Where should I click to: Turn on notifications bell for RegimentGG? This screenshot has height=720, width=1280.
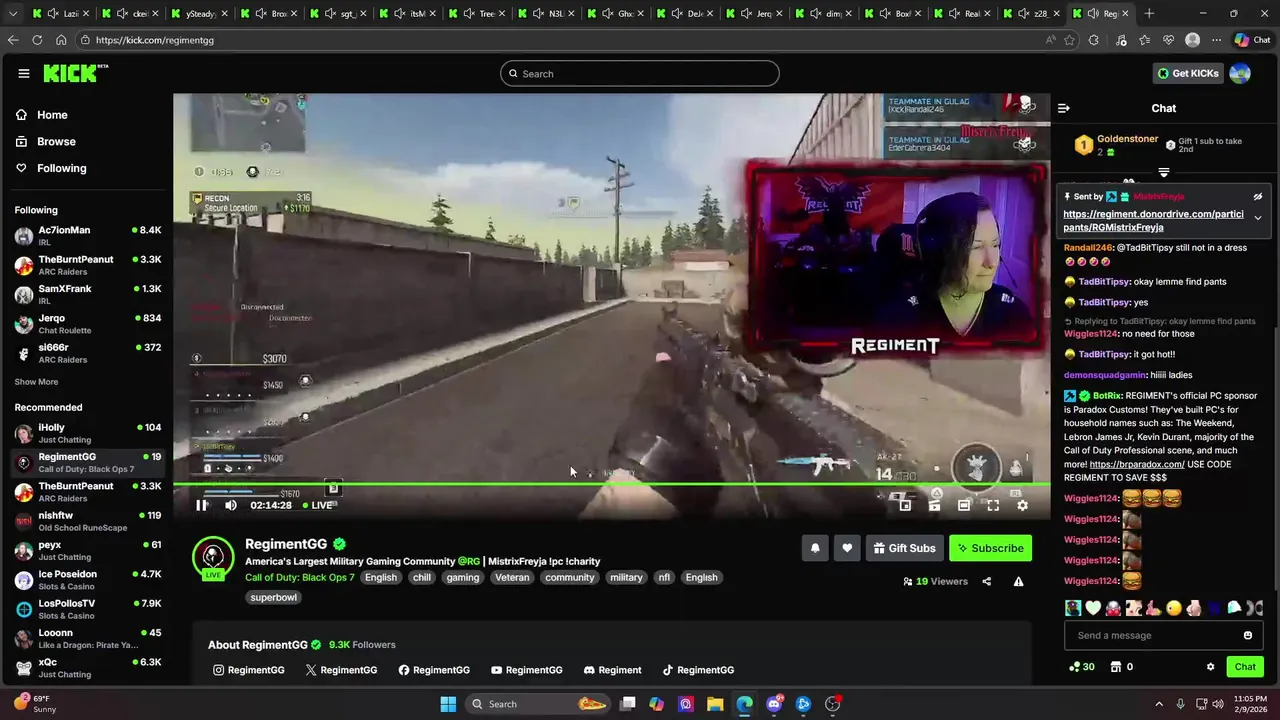pyautogui.click(x=815, y=548)
